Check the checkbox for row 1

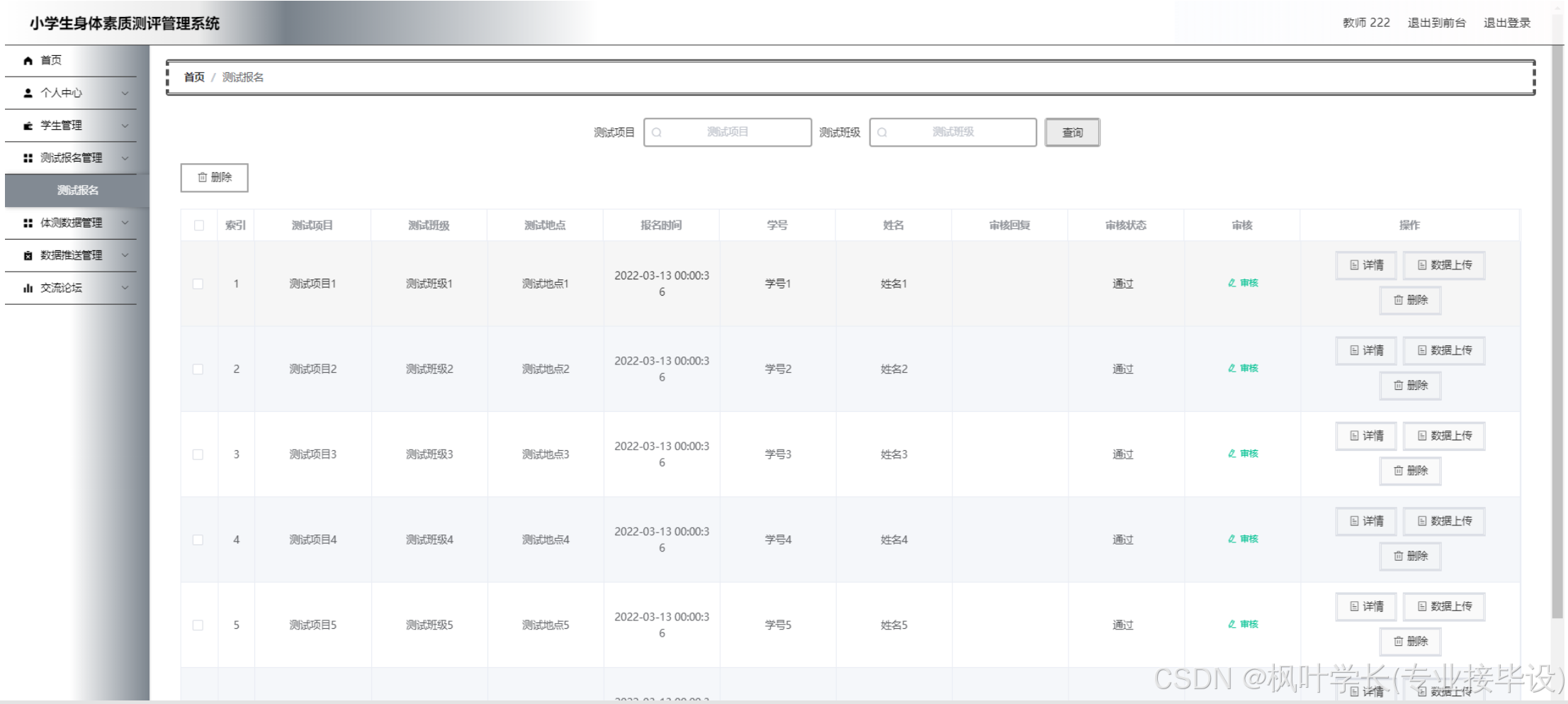(198, 284)
